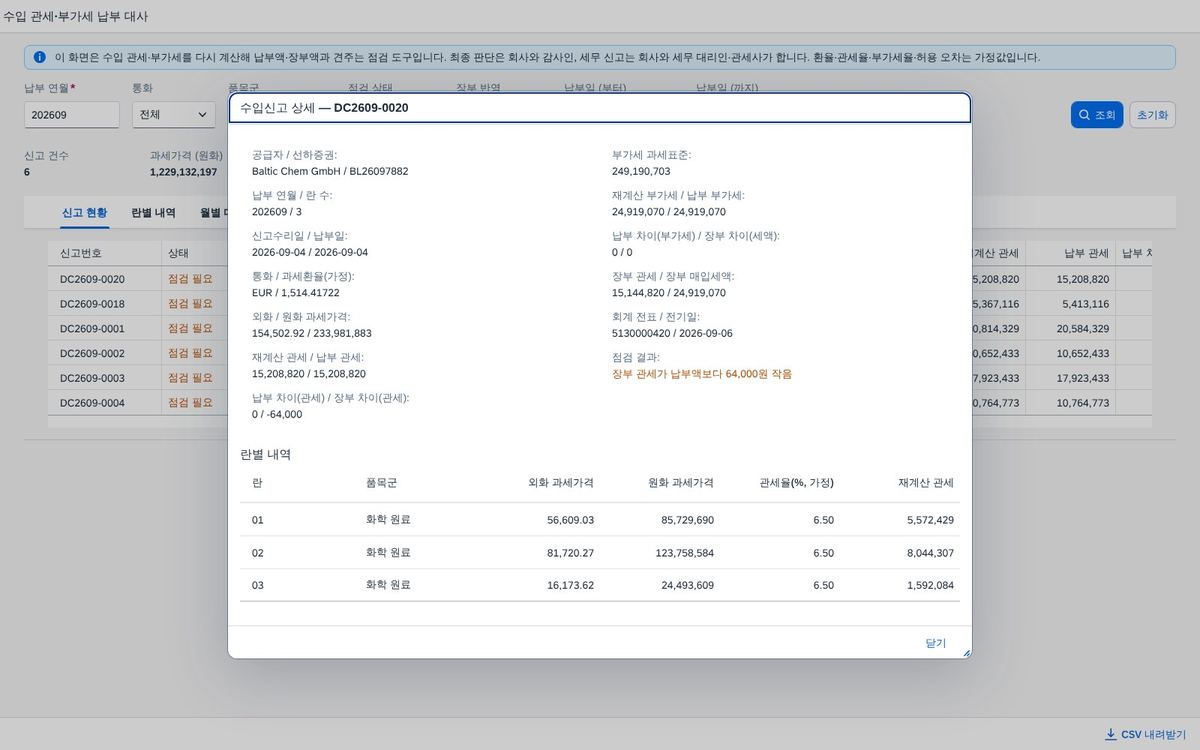Click the 상태 column header
This screenshot has width=1200, height=750.
coord(194,253)
